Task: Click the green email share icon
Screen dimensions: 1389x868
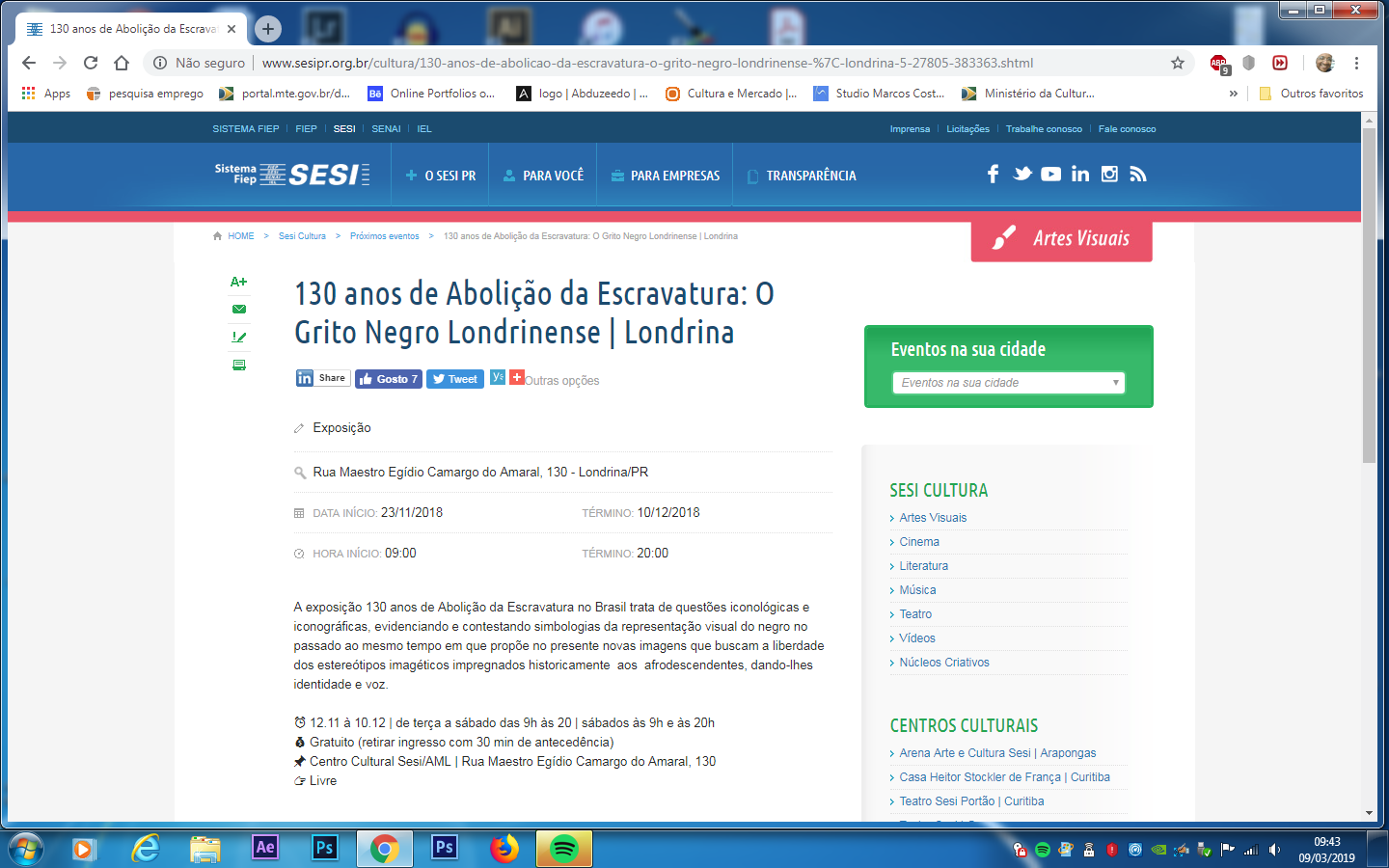Action: [239, 309]
